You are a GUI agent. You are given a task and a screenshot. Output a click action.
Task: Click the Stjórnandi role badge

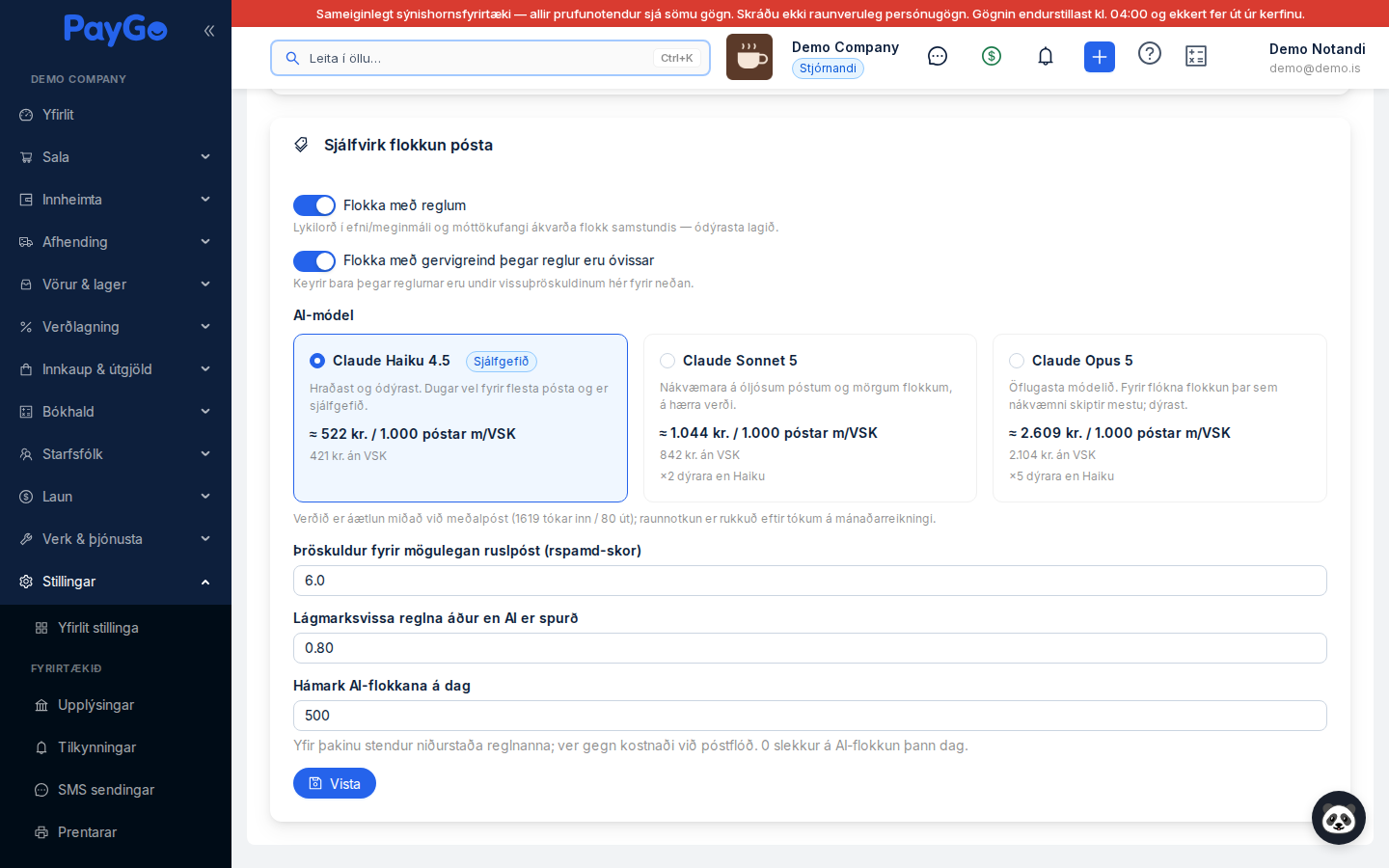tap(828, 68)
